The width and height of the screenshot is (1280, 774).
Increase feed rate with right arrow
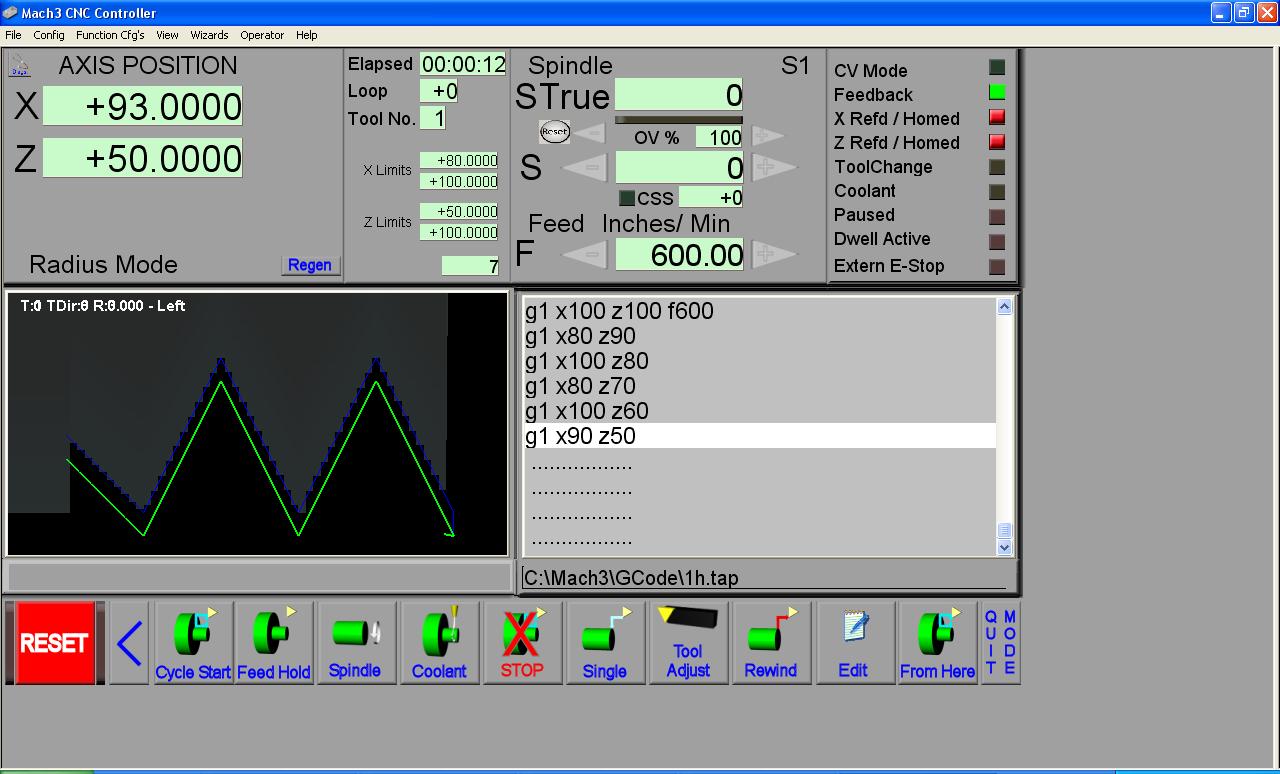point(772,255)
